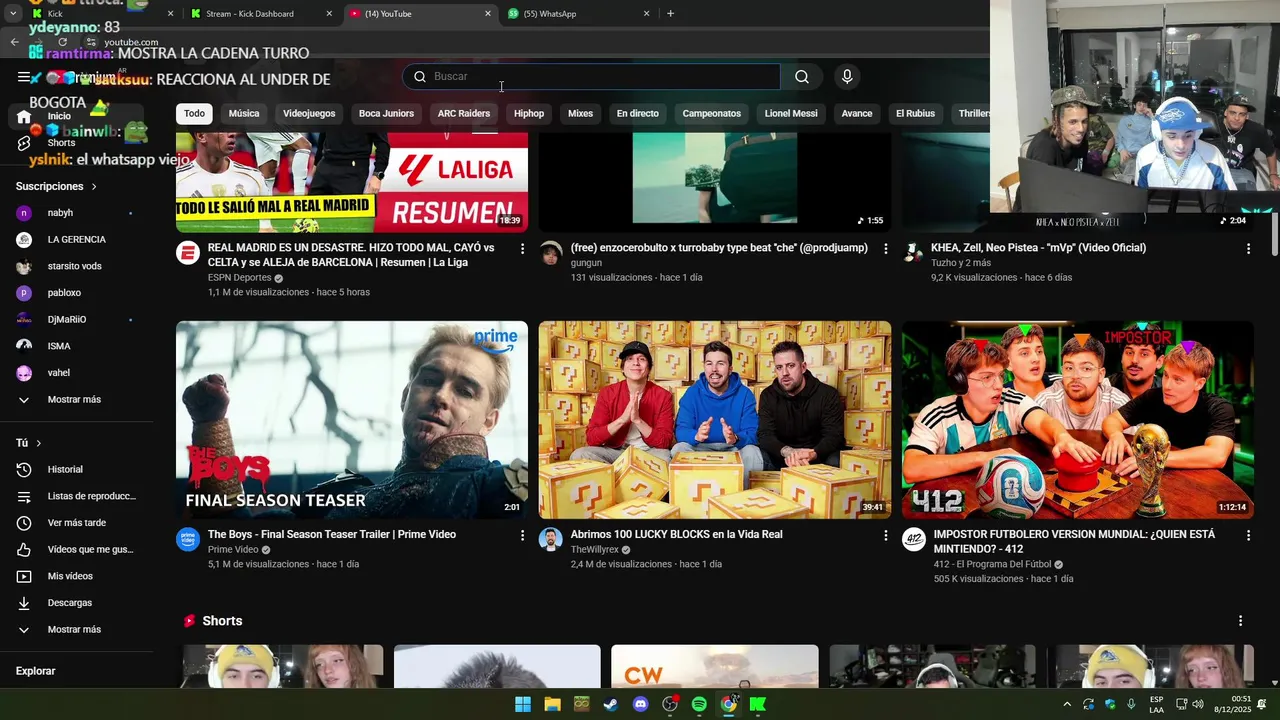Activate voice search microphone icon
This screenshot has width=1280, height=720.
click(847, 77)
